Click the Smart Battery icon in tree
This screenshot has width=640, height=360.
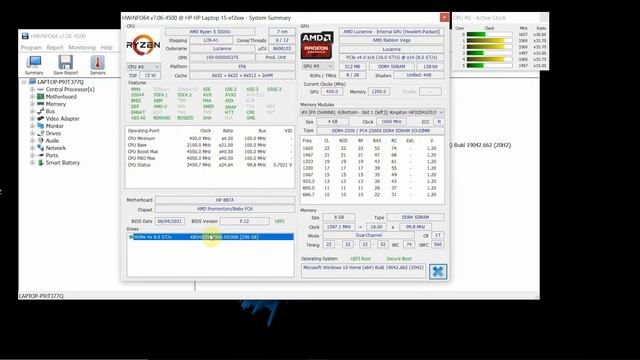(x=40, y=163)
